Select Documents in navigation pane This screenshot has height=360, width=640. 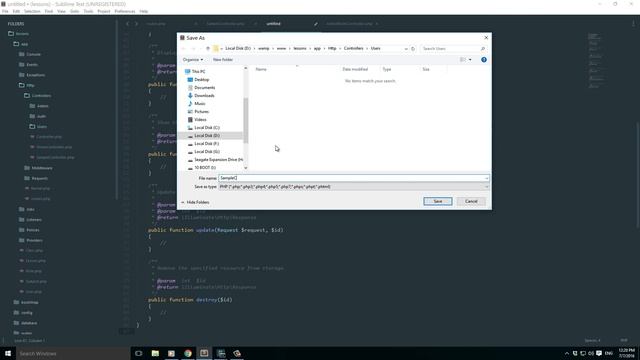[x=204, y=88]
